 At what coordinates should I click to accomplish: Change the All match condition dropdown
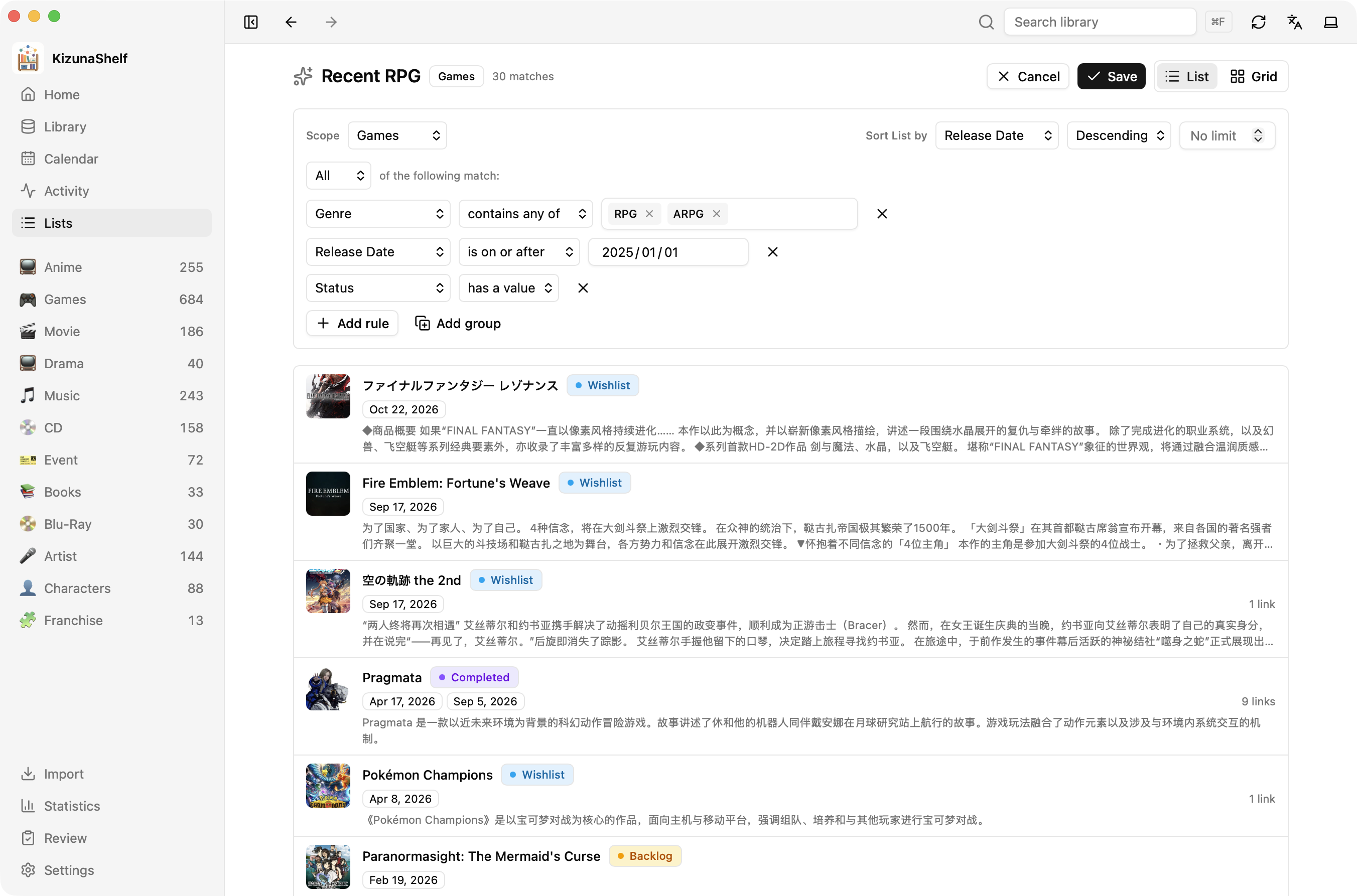tap(338, 176)
